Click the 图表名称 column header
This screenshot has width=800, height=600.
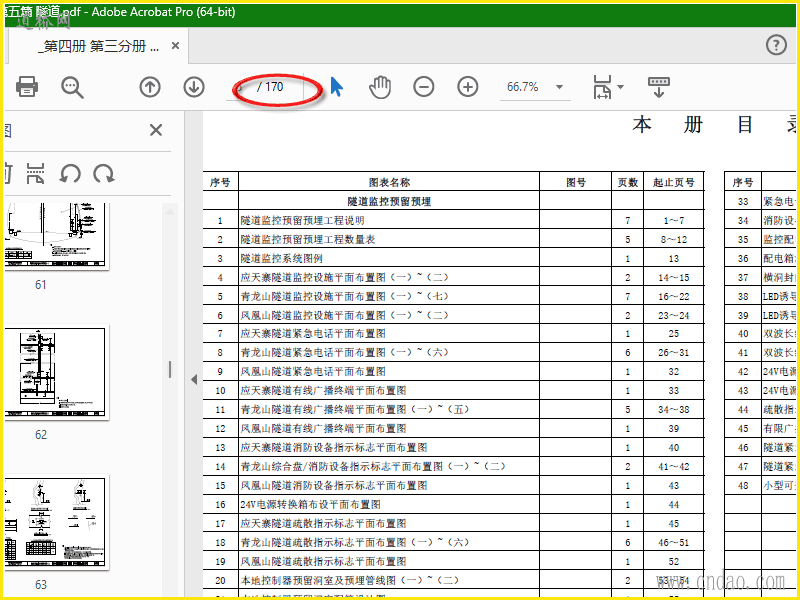(x=389, y=182)
